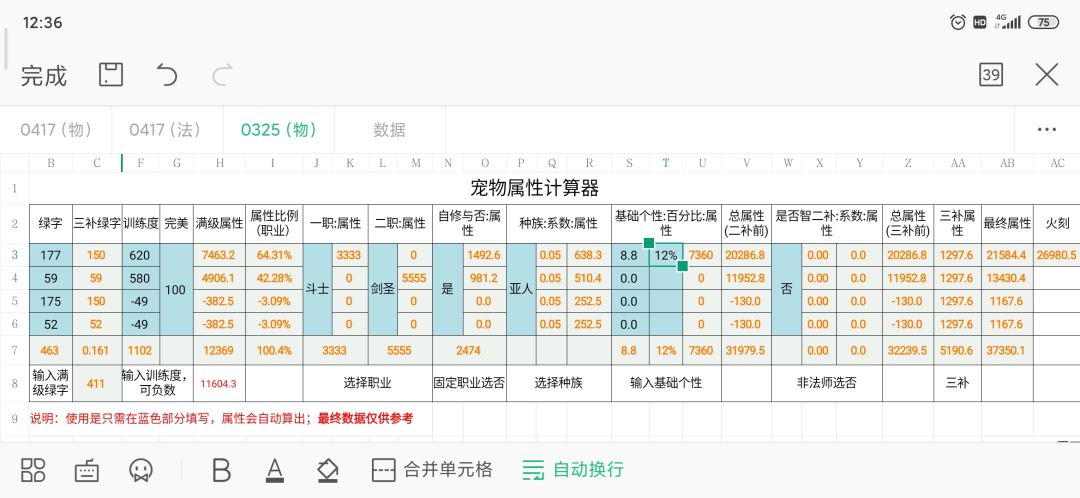
Task: Select the cell containing 1492.6
Action: coord(484,255)
